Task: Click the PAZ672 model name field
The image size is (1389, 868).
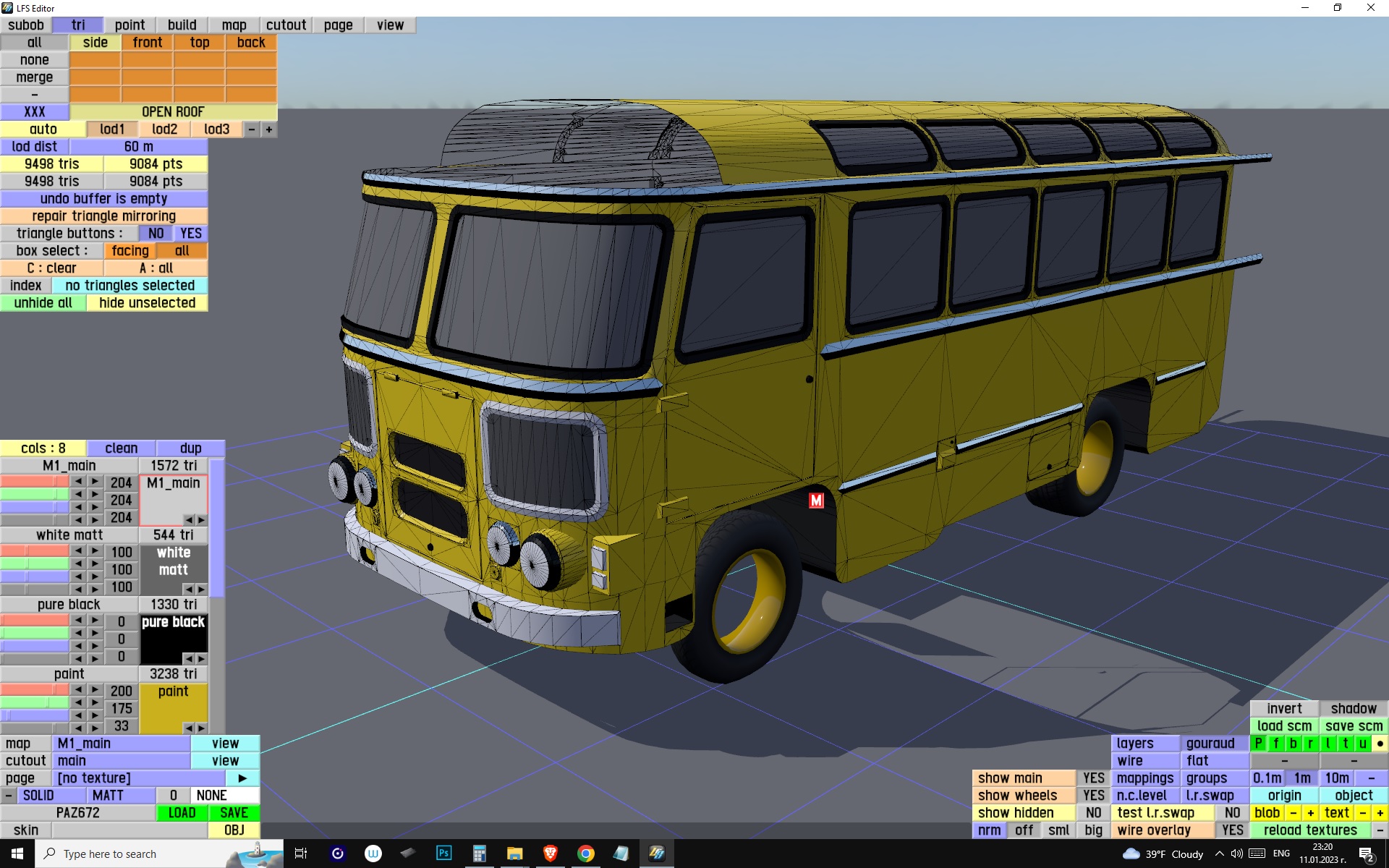Action: 78,813
